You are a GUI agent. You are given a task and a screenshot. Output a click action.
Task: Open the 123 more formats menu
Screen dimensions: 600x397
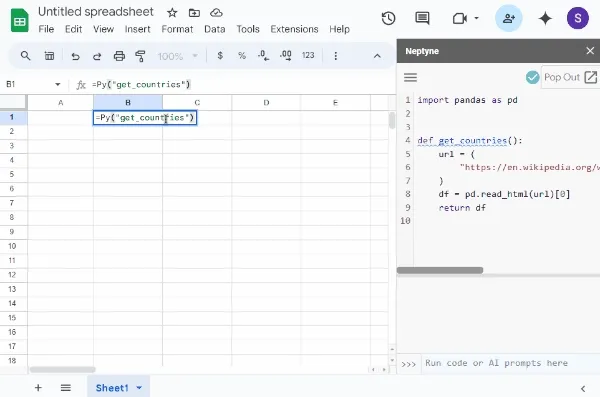pos(308,56)
